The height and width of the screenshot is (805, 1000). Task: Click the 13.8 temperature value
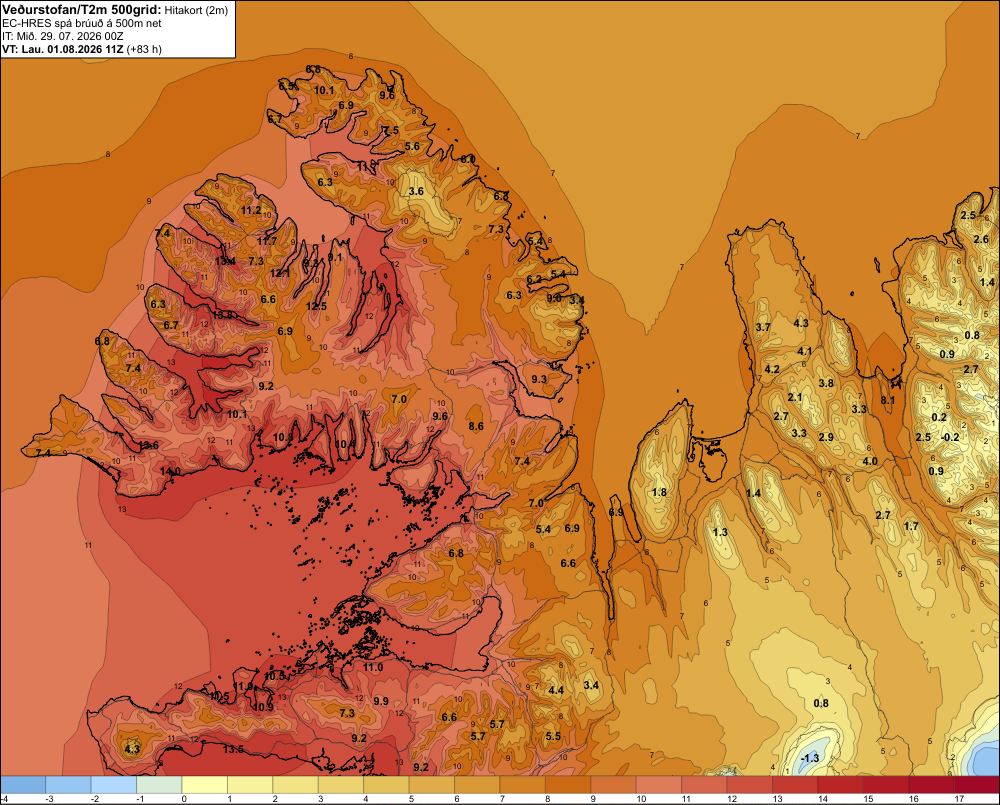click(x=223, y=314)
